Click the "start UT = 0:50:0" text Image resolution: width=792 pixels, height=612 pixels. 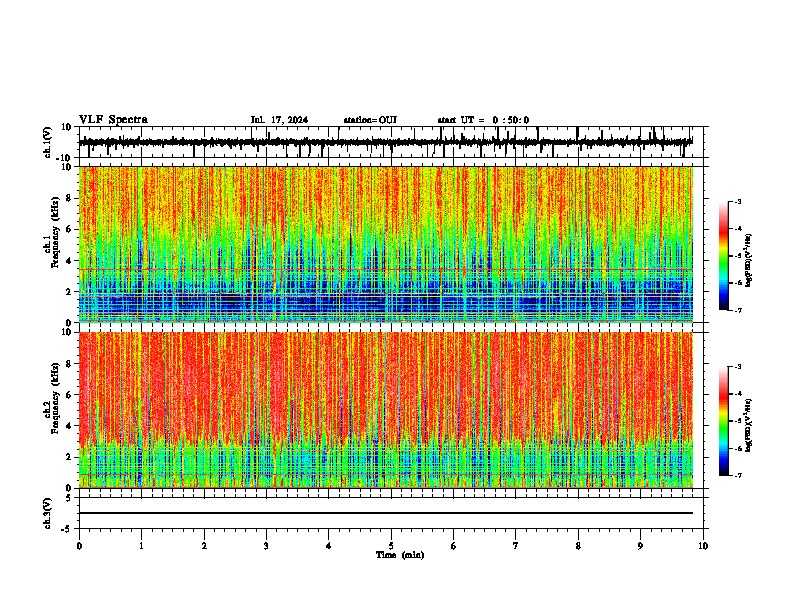[483, 120]
